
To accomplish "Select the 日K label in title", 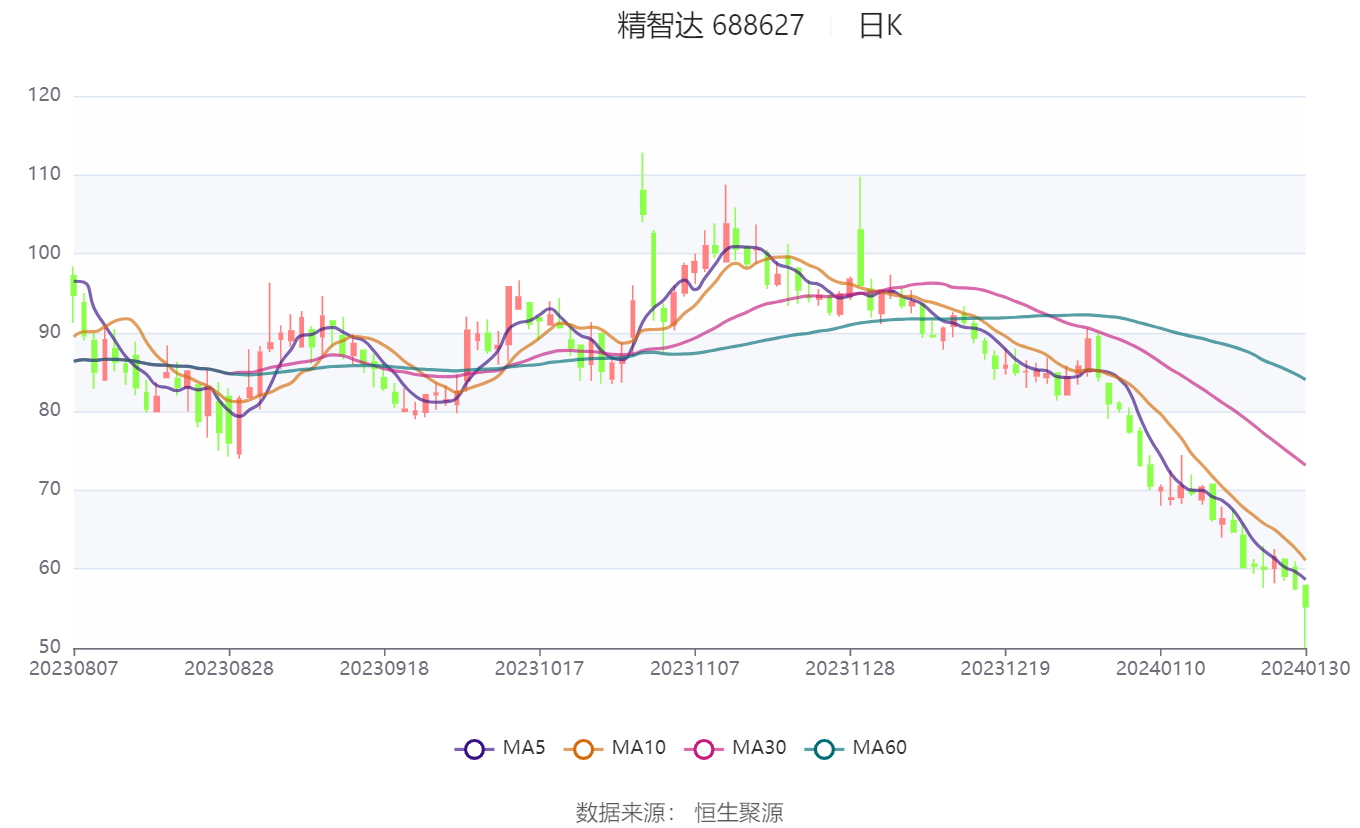I will click(880, 26).
